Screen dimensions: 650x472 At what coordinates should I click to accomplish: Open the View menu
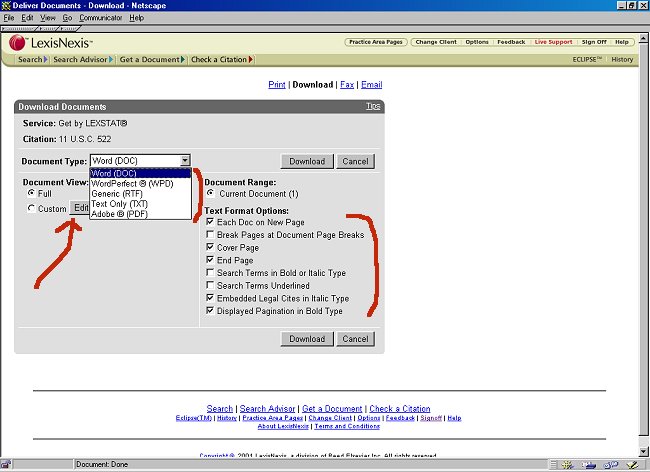(x=48, y=18)
